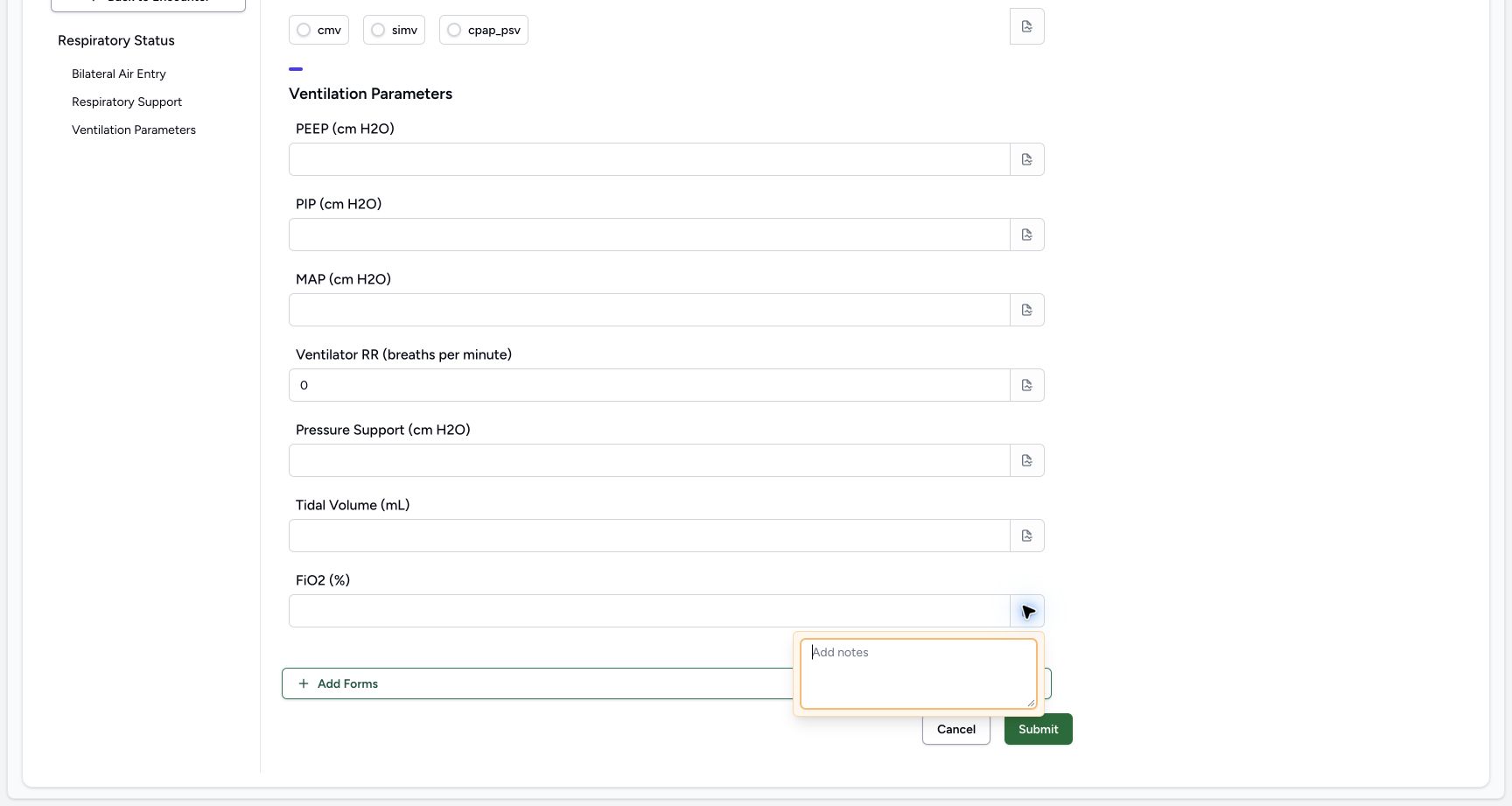
Task: Open notes icon for Pressure Support field
Action: (1027, 460)
